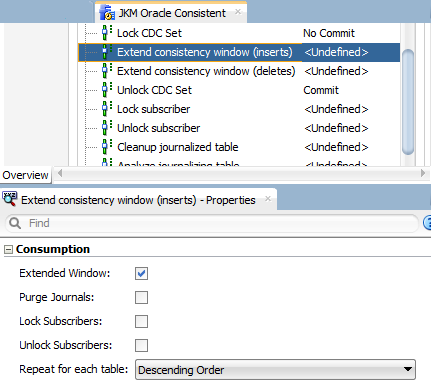This screenshot has width=431, height=381.
Task: Switch to the JKM Oracle Consistent tab
Action: (172, 13)
